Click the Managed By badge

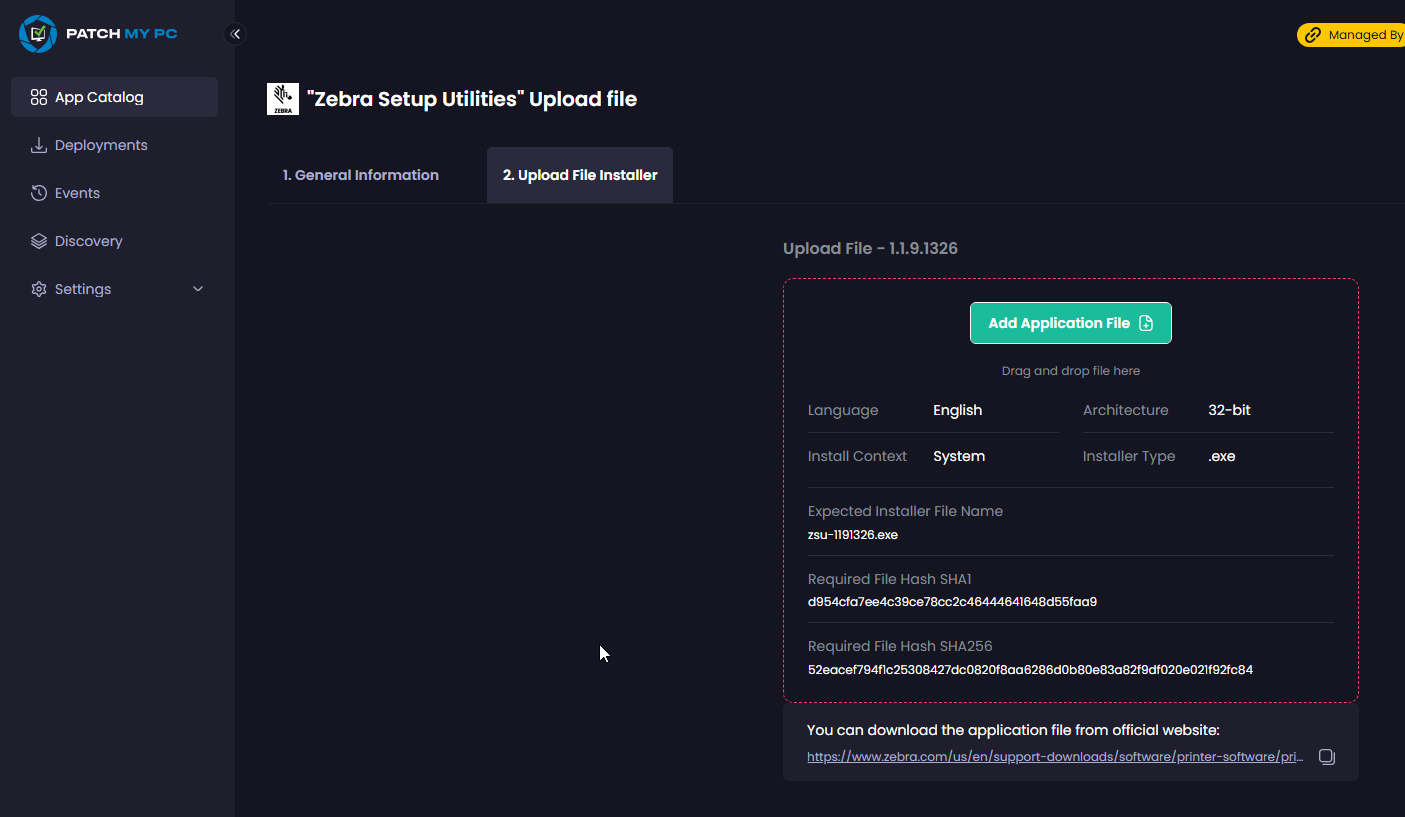pyautogui.click(x=1352, y=35)
